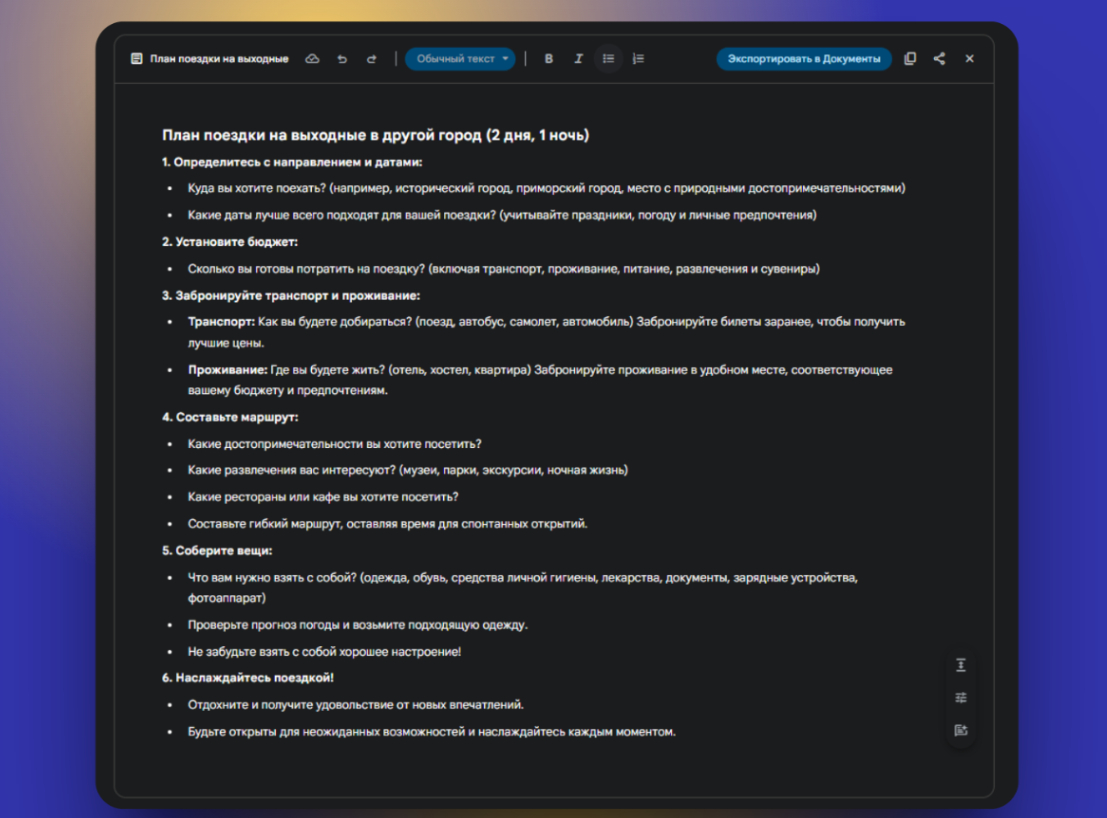The width and height of the screenshot is (1107, 818).
Task: Click bullet Будьте открыты для неожиданных возможностей
Action: [x=431, y=732]
